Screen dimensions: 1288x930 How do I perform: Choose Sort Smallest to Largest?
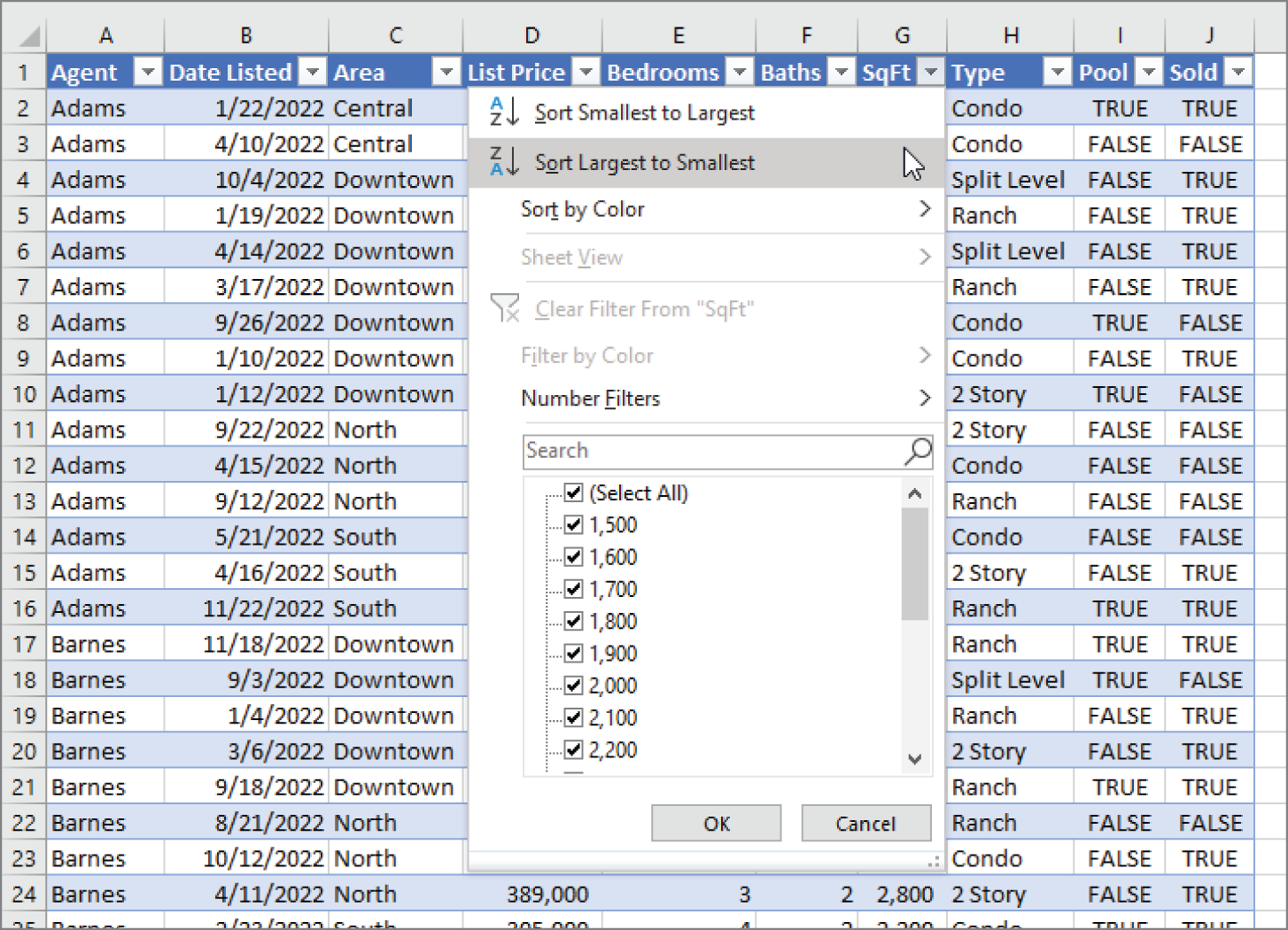click(705, 112)
